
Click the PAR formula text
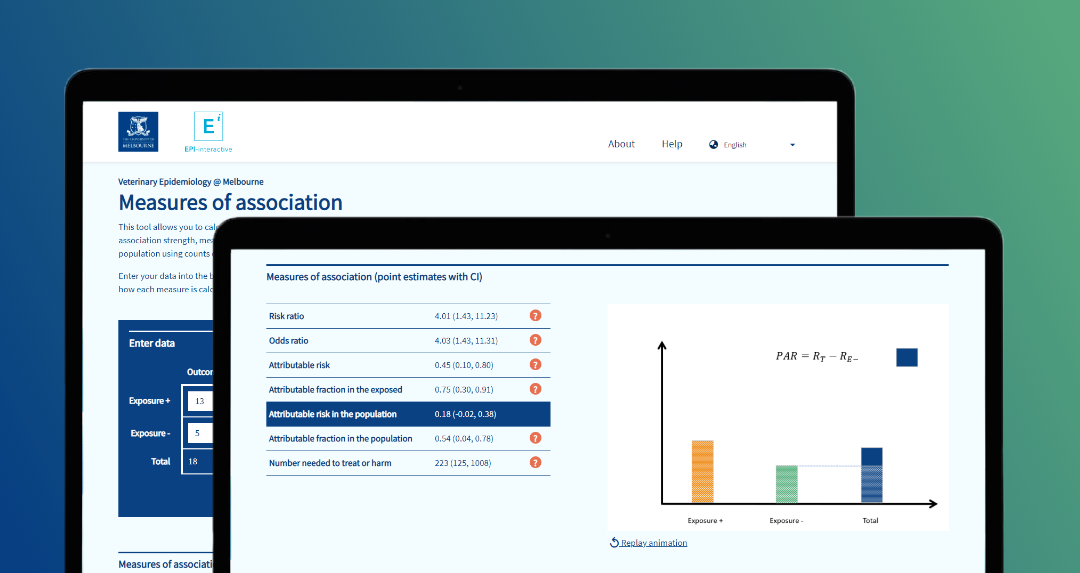coord(817,357)
